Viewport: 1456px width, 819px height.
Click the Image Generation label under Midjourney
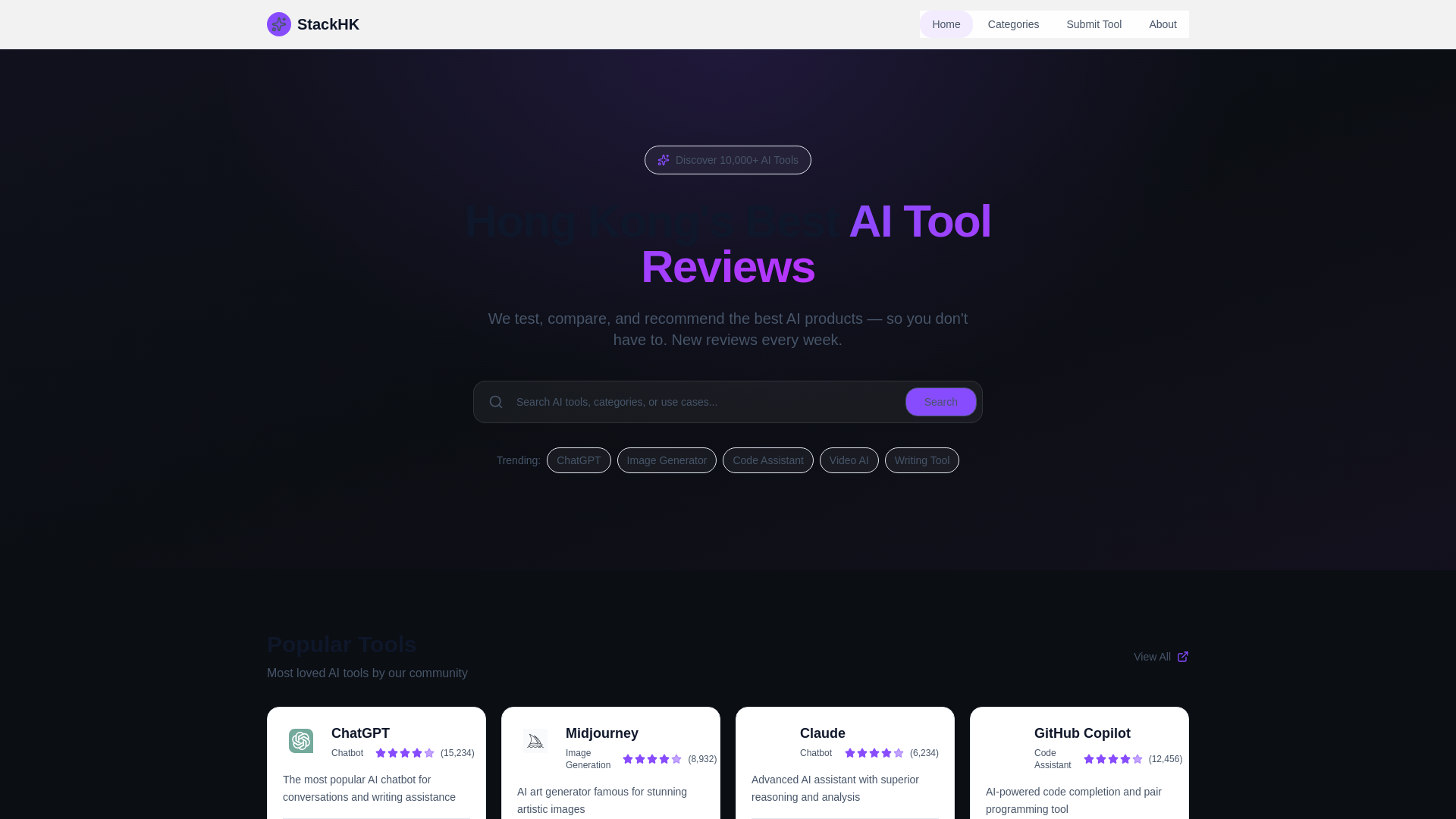point(588,759)
